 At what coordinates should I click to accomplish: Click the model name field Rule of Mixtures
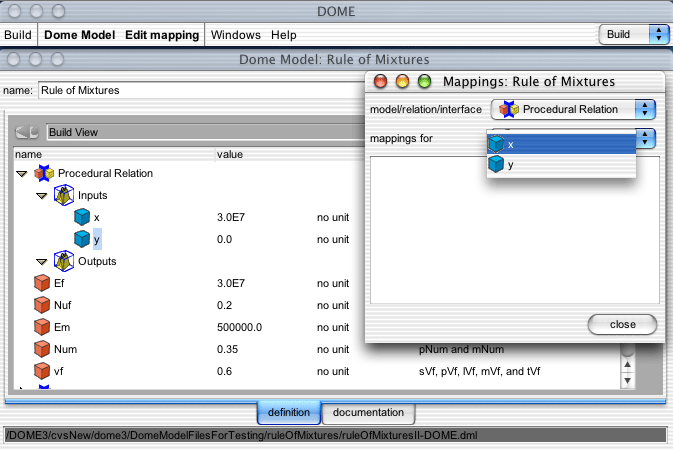(x=201, y=90)
